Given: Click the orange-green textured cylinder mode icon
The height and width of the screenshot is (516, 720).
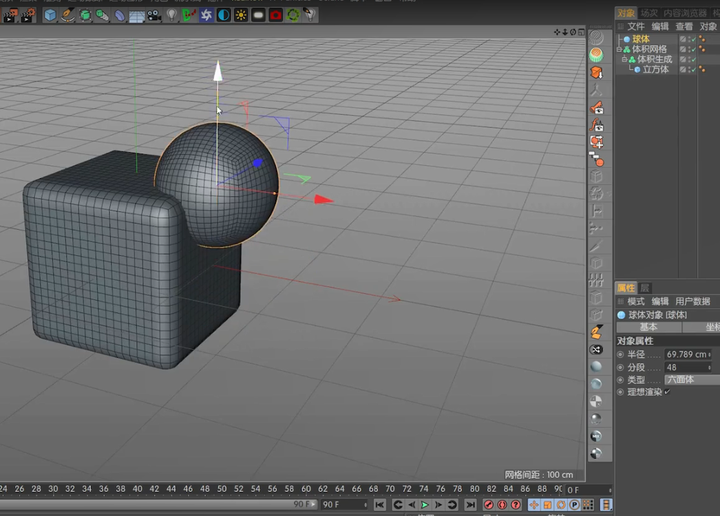Looking at the screenshot, I should pyautogui.click(x=596, y=55).
